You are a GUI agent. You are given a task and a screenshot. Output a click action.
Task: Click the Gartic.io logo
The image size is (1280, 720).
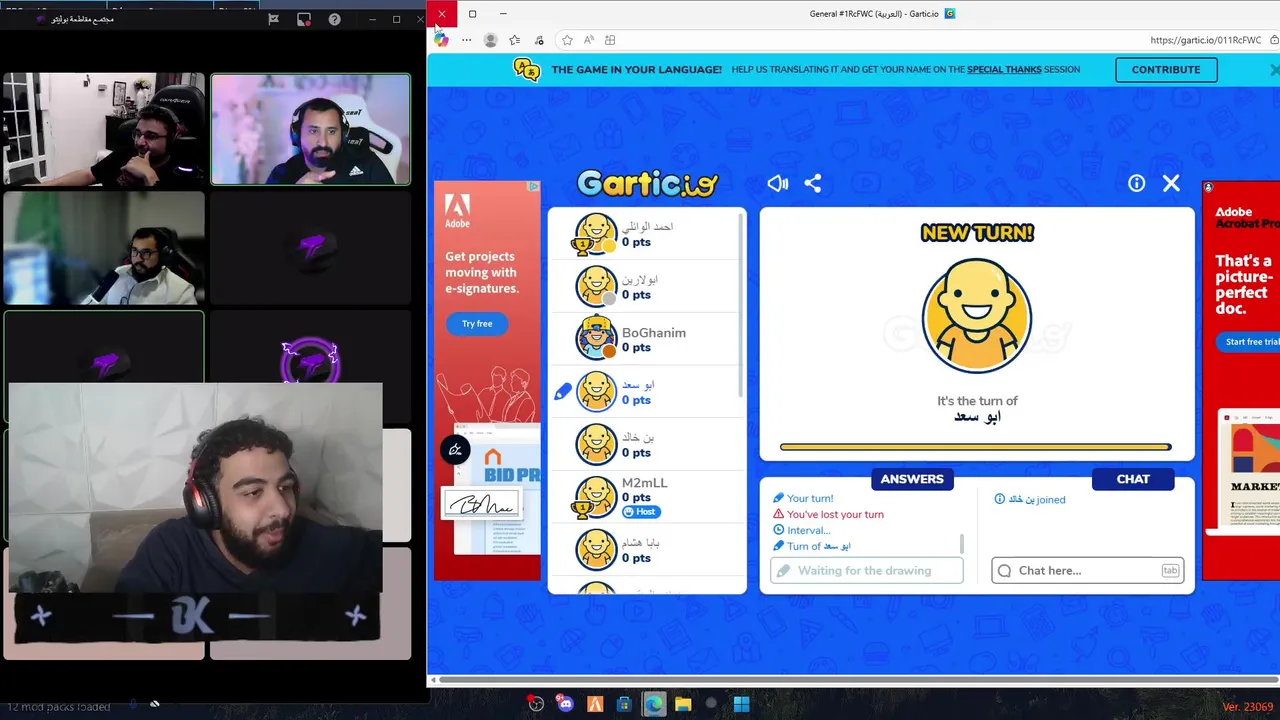pos(647,184)
